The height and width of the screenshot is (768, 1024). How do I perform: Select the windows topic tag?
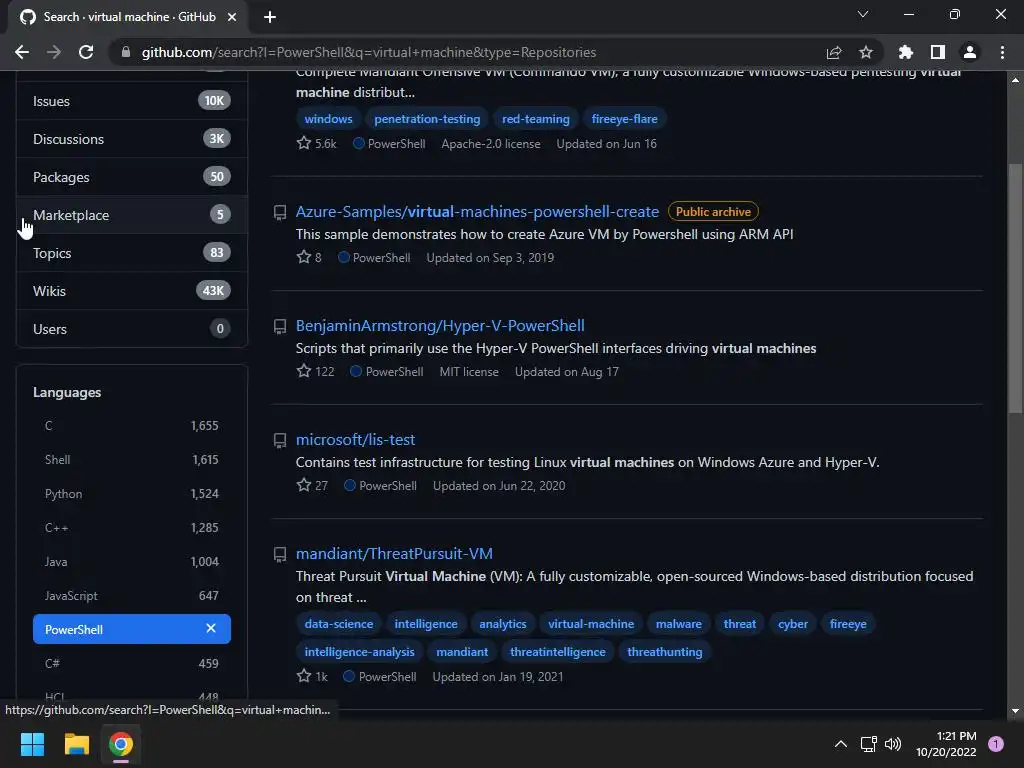328,119
